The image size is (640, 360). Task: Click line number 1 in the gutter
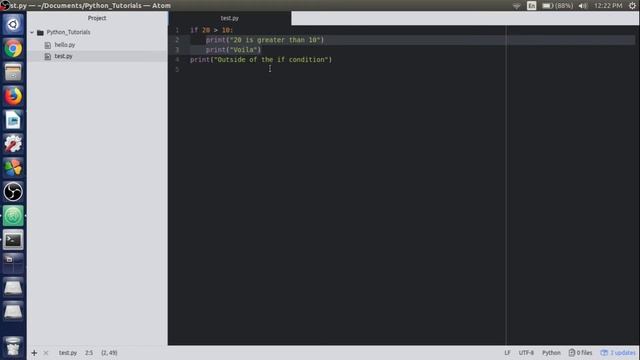[177, 30]
